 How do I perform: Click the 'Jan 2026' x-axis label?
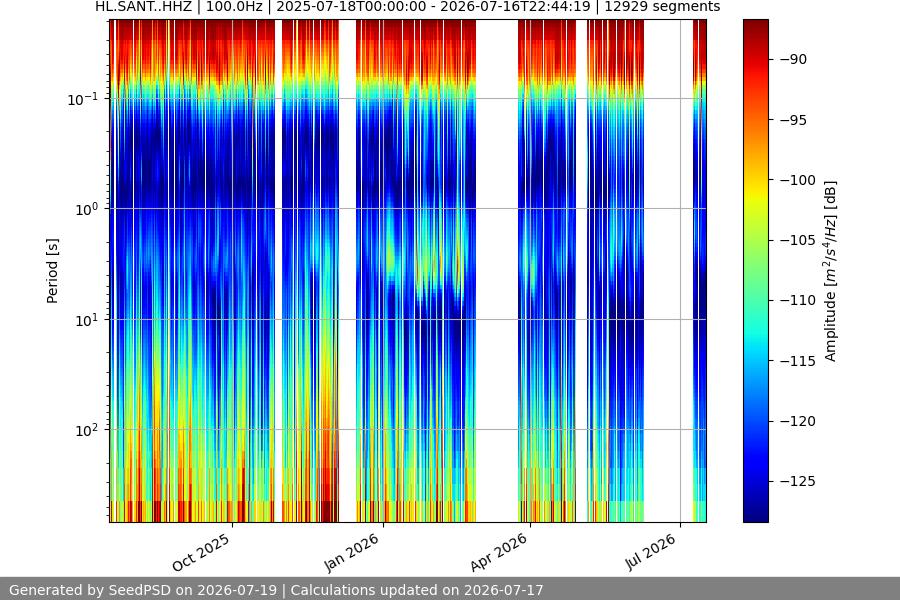pos(351,552)
